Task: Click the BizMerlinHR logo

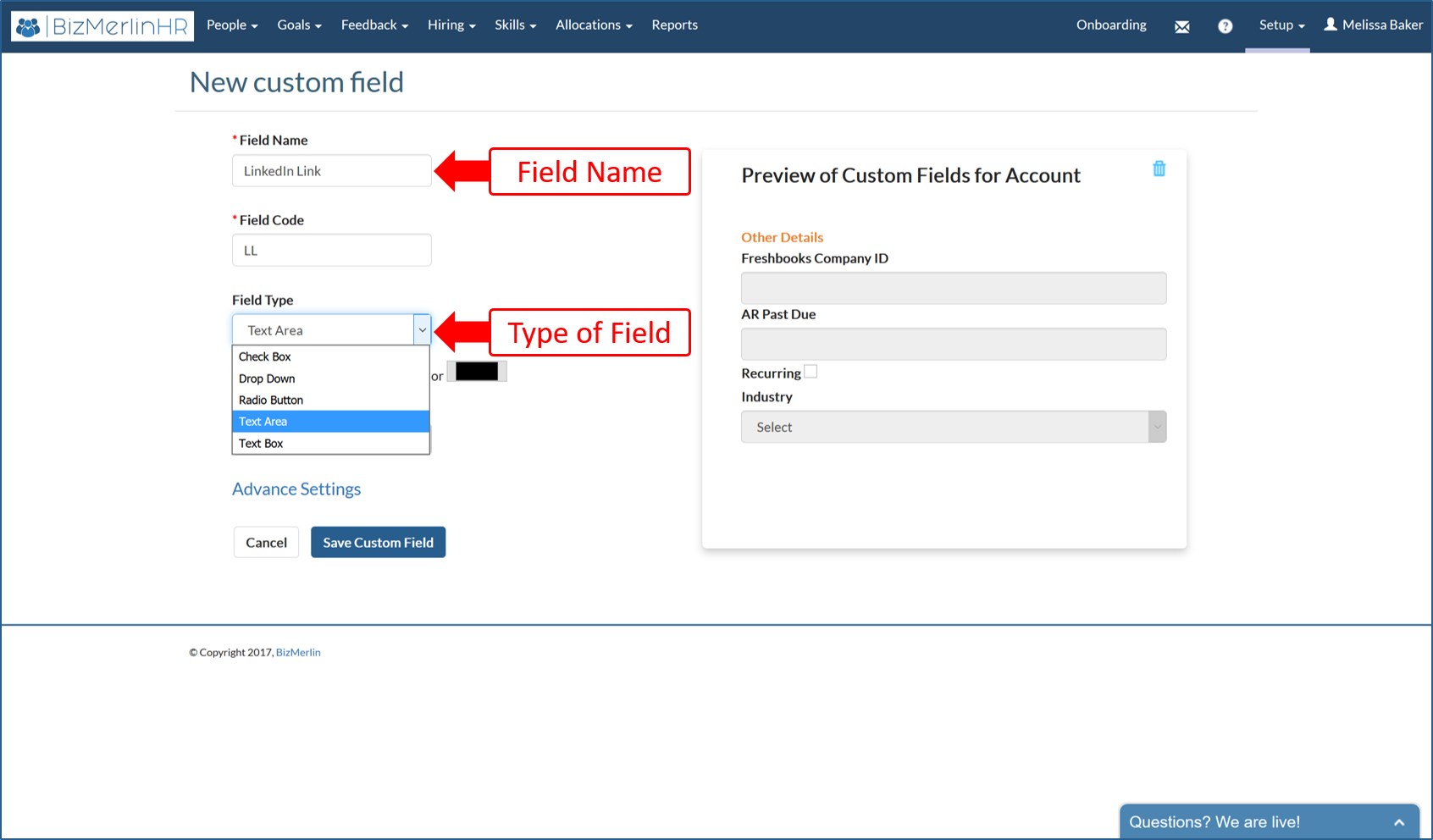Action: point(102,26)
